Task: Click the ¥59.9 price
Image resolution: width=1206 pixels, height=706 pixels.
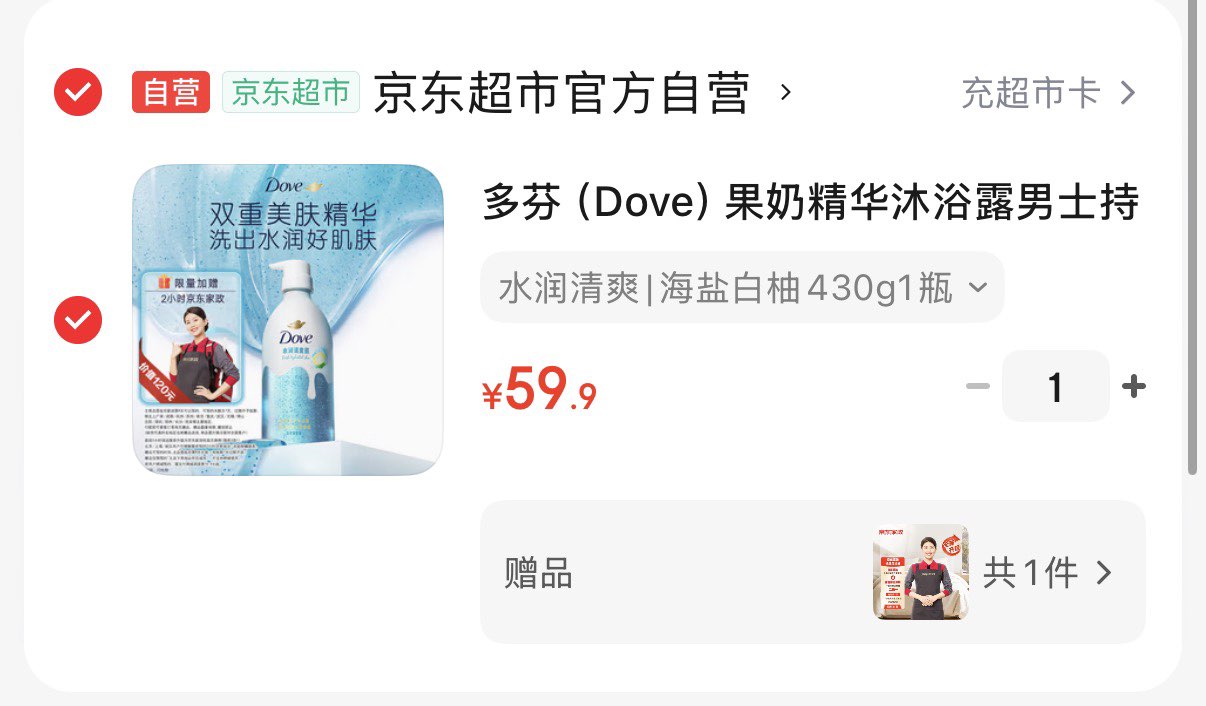Action: click(540, 389)
